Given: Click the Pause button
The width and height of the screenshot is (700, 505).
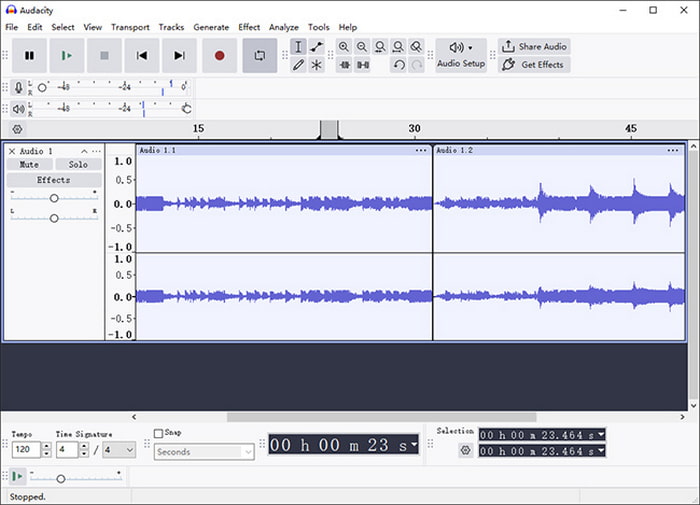Looking at the screenshot, I should [29, 55].
